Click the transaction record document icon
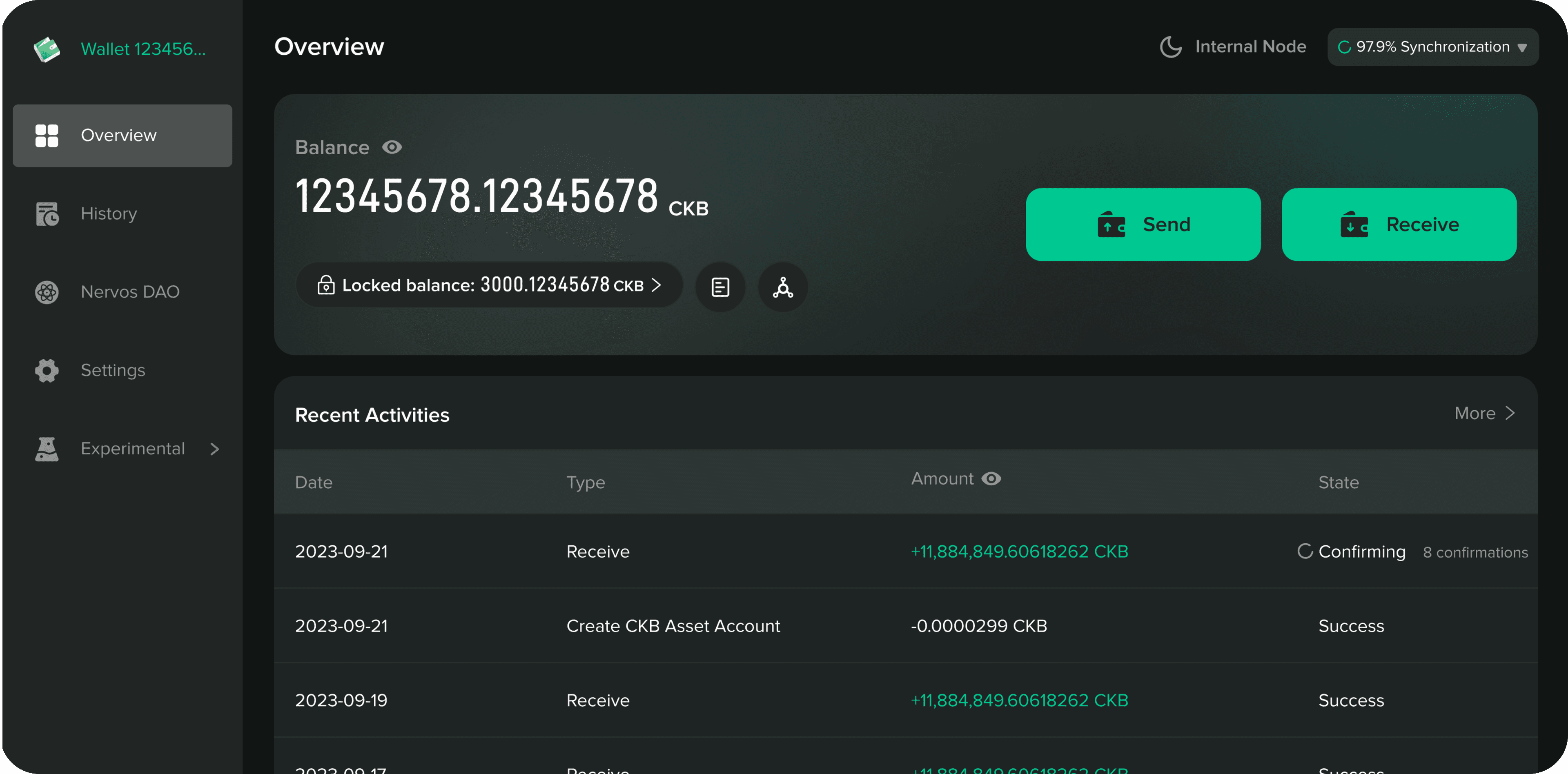Viewport: 1568px width, 774px height. tap(720, 287)
